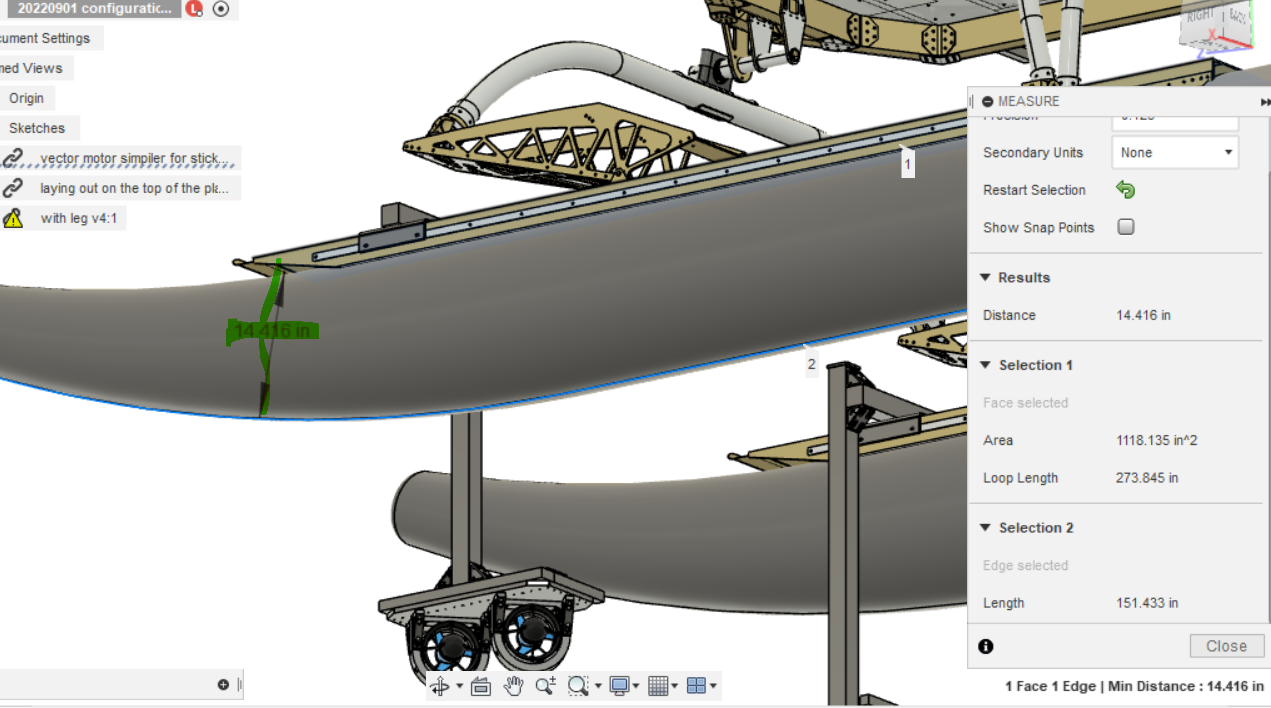Open the Zoom Window options arrow

point(598,686)
